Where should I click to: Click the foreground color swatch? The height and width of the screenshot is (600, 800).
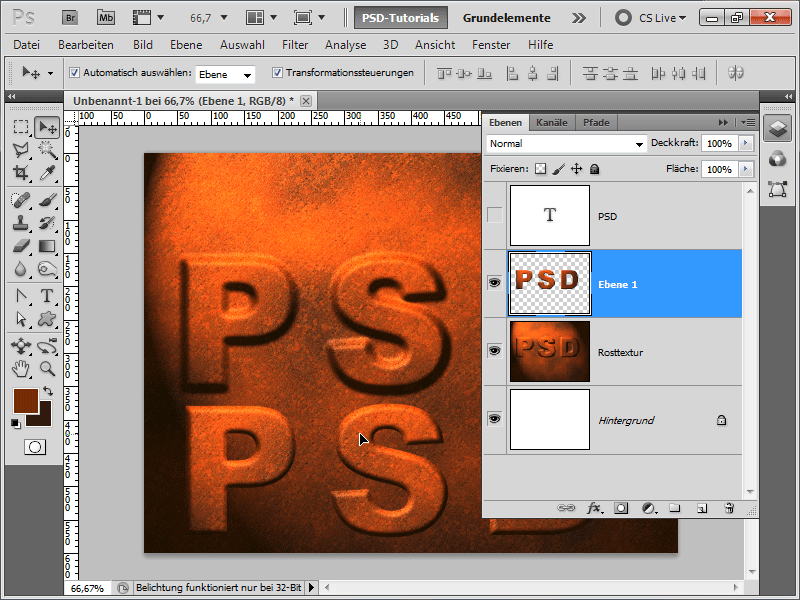25,401
